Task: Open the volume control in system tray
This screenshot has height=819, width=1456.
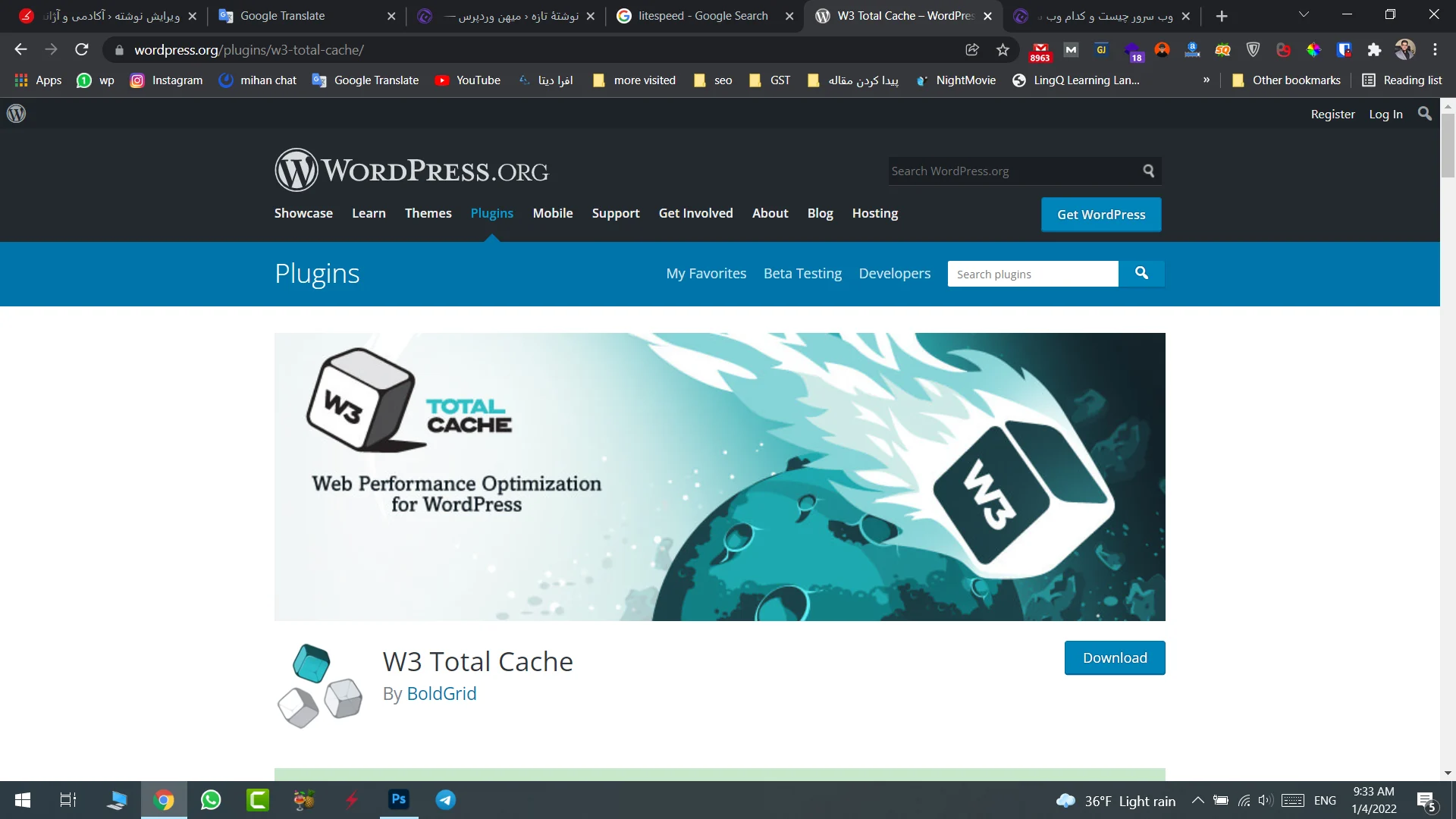Action: click(1265, 801)
